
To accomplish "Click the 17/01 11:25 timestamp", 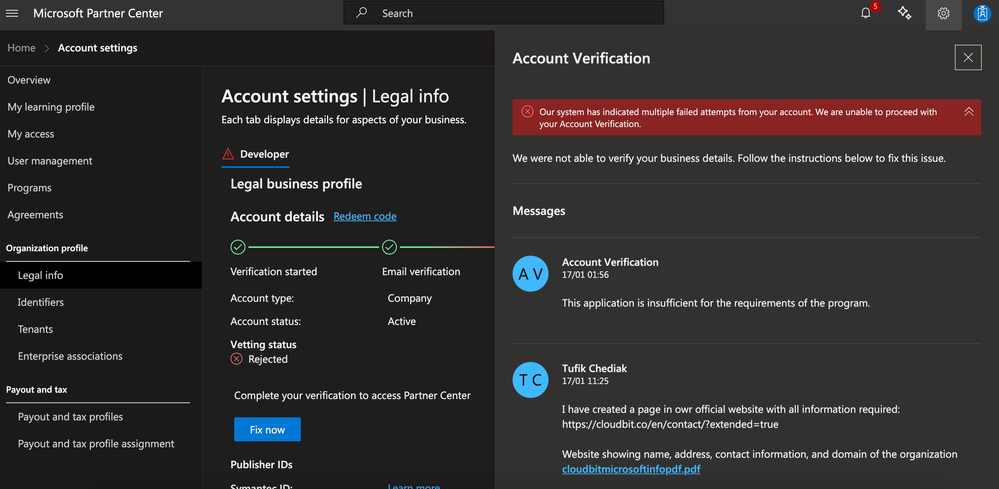I will tap(586, 381).
